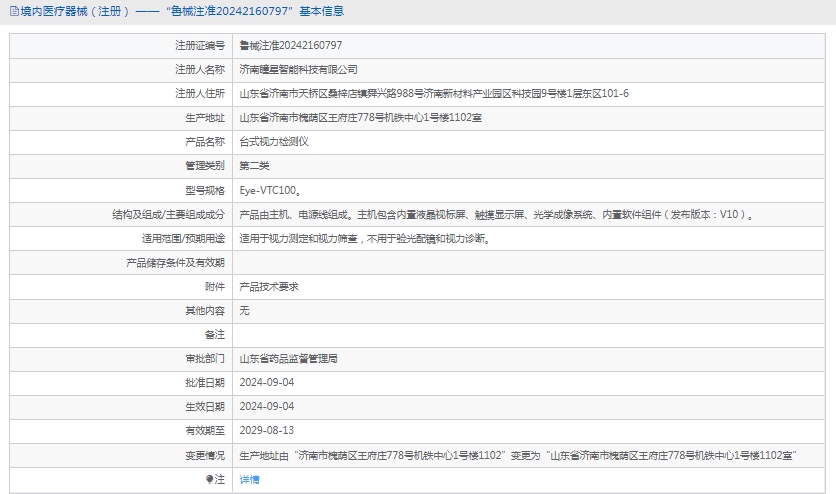The width and height of the screenshot is (836, 494).
Task: Click approval department 山东省药品监督管理局
Action: click(x=288, y=358)
